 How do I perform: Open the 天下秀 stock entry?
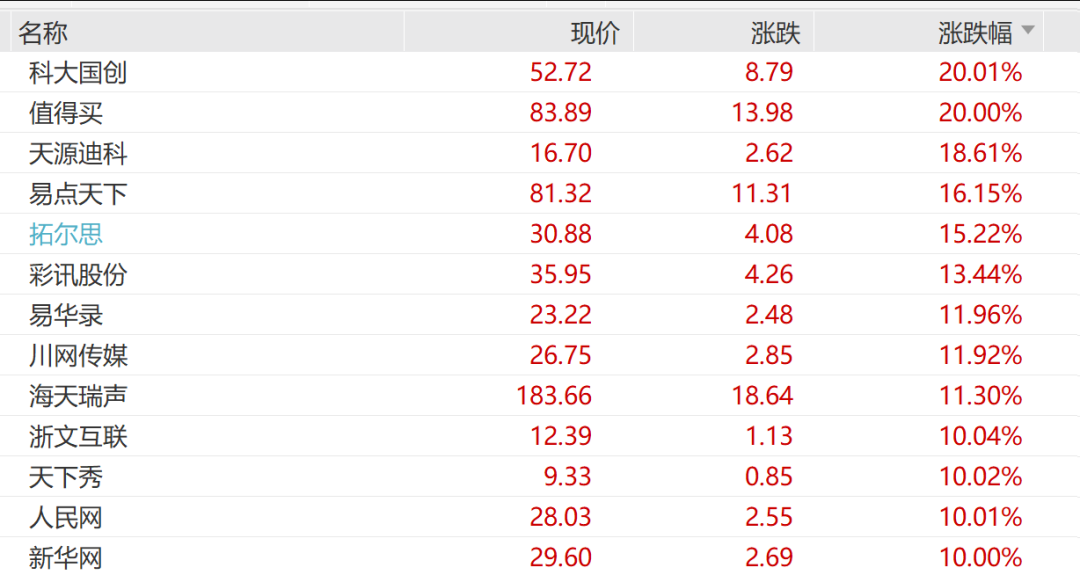pyautogui.click(x=66, y=478)
